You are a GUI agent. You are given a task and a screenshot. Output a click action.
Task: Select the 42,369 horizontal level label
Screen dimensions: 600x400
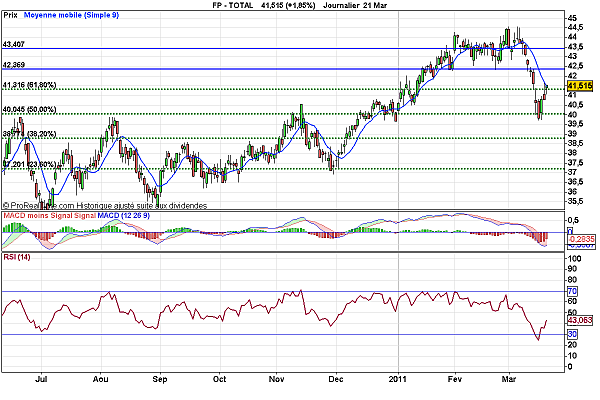(x=16, y=65)
